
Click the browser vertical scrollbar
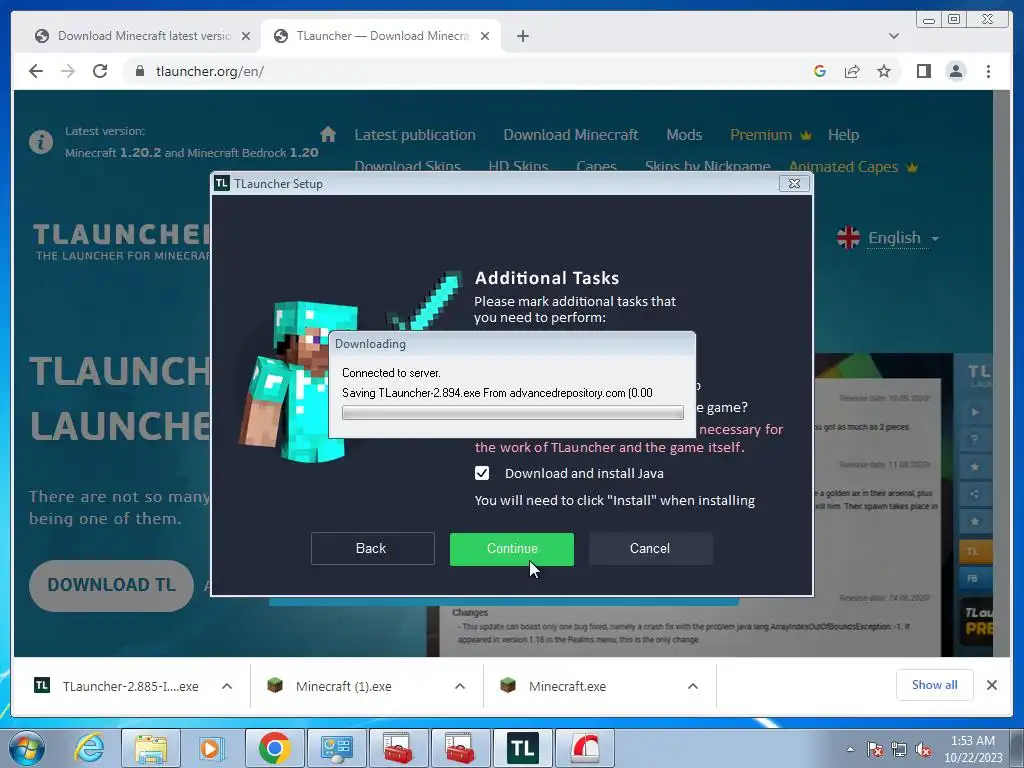1002,374
